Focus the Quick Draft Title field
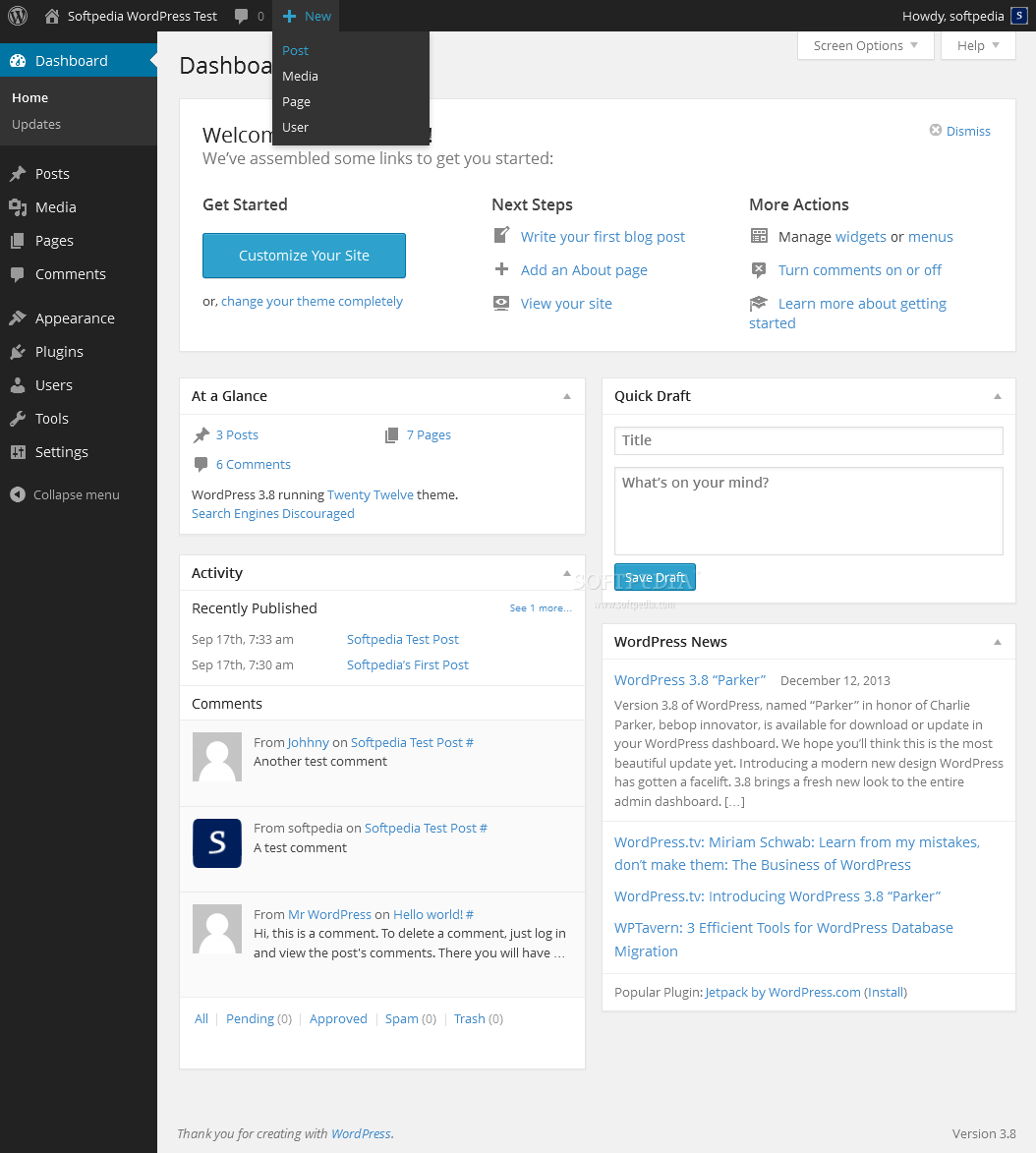 [x=808, y=440]
